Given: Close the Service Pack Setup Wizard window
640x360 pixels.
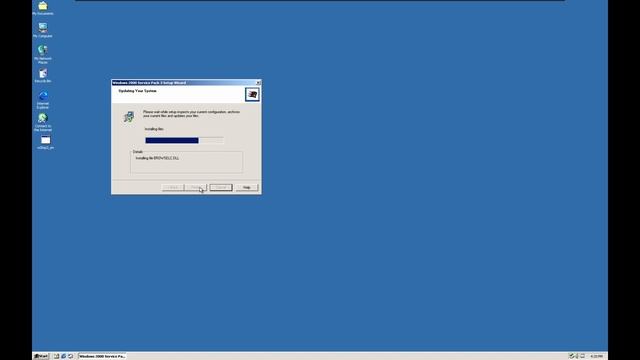Looking at the screenshot, I should pyautogui.click(x=258, y=83).
